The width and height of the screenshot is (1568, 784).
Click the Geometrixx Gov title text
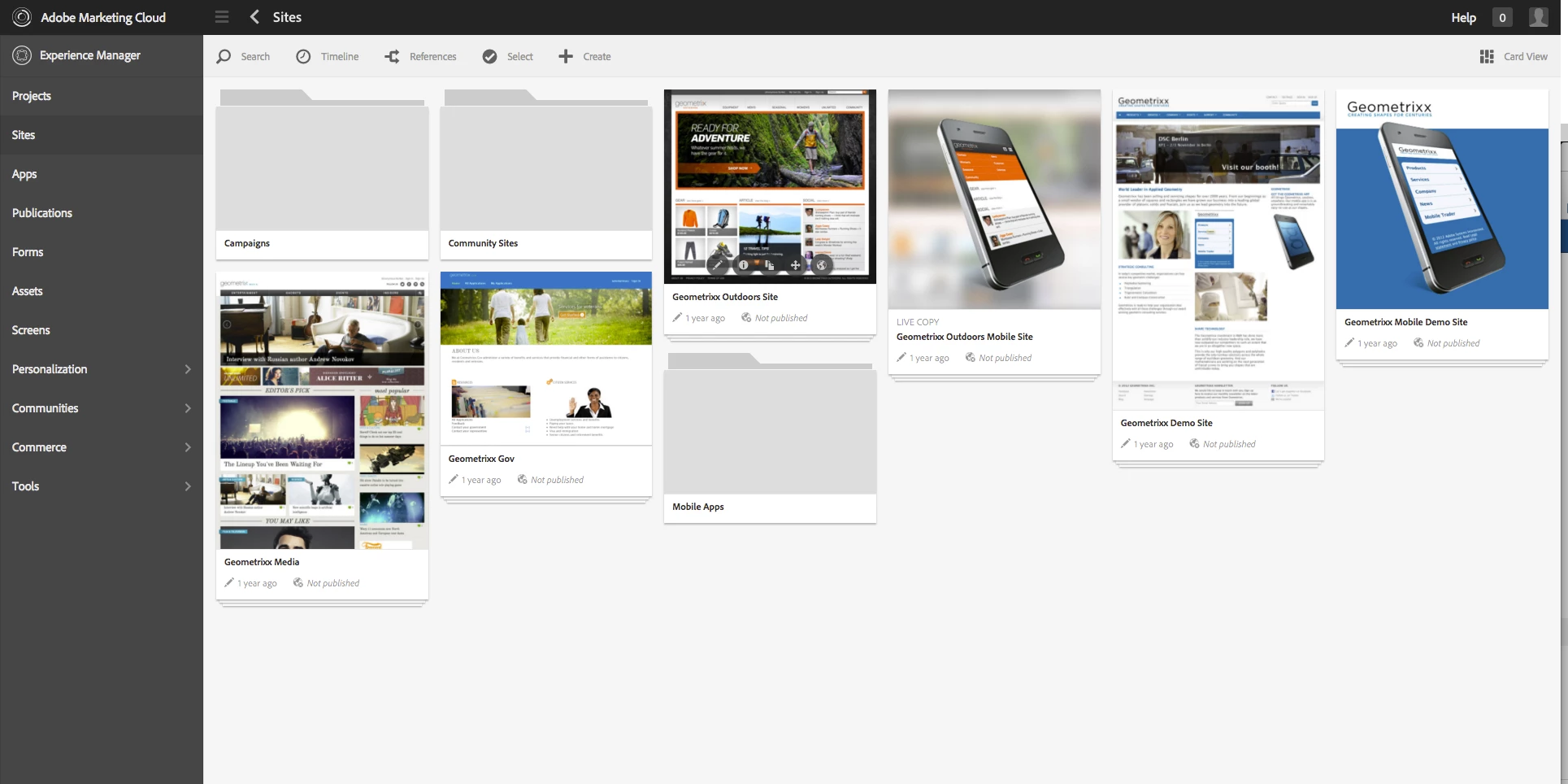481,459
